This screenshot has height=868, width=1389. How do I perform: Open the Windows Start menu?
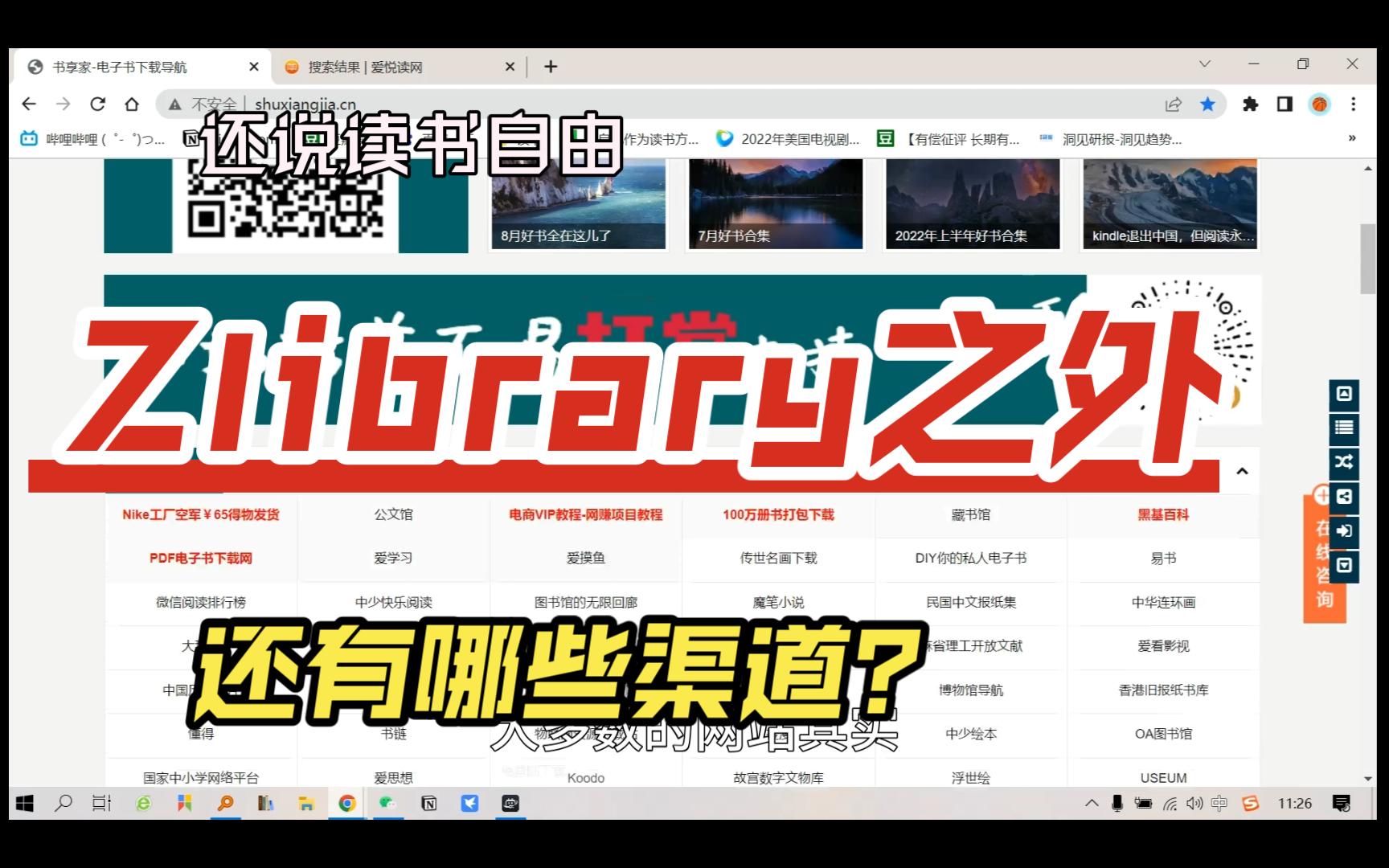click(x=25, y=803)
